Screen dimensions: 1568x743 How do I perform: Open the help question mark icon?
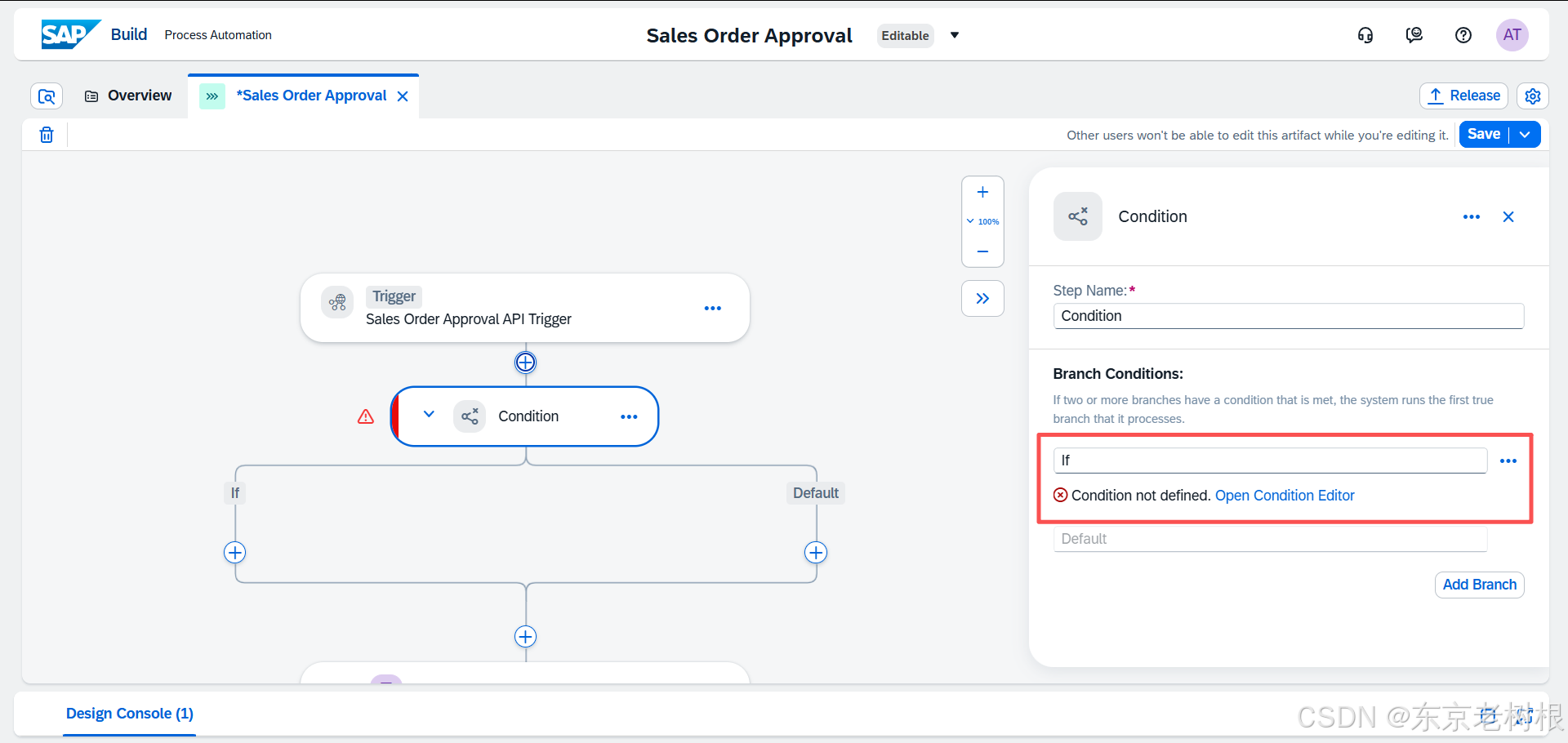pyautogui.click(x=1463, y=35)
